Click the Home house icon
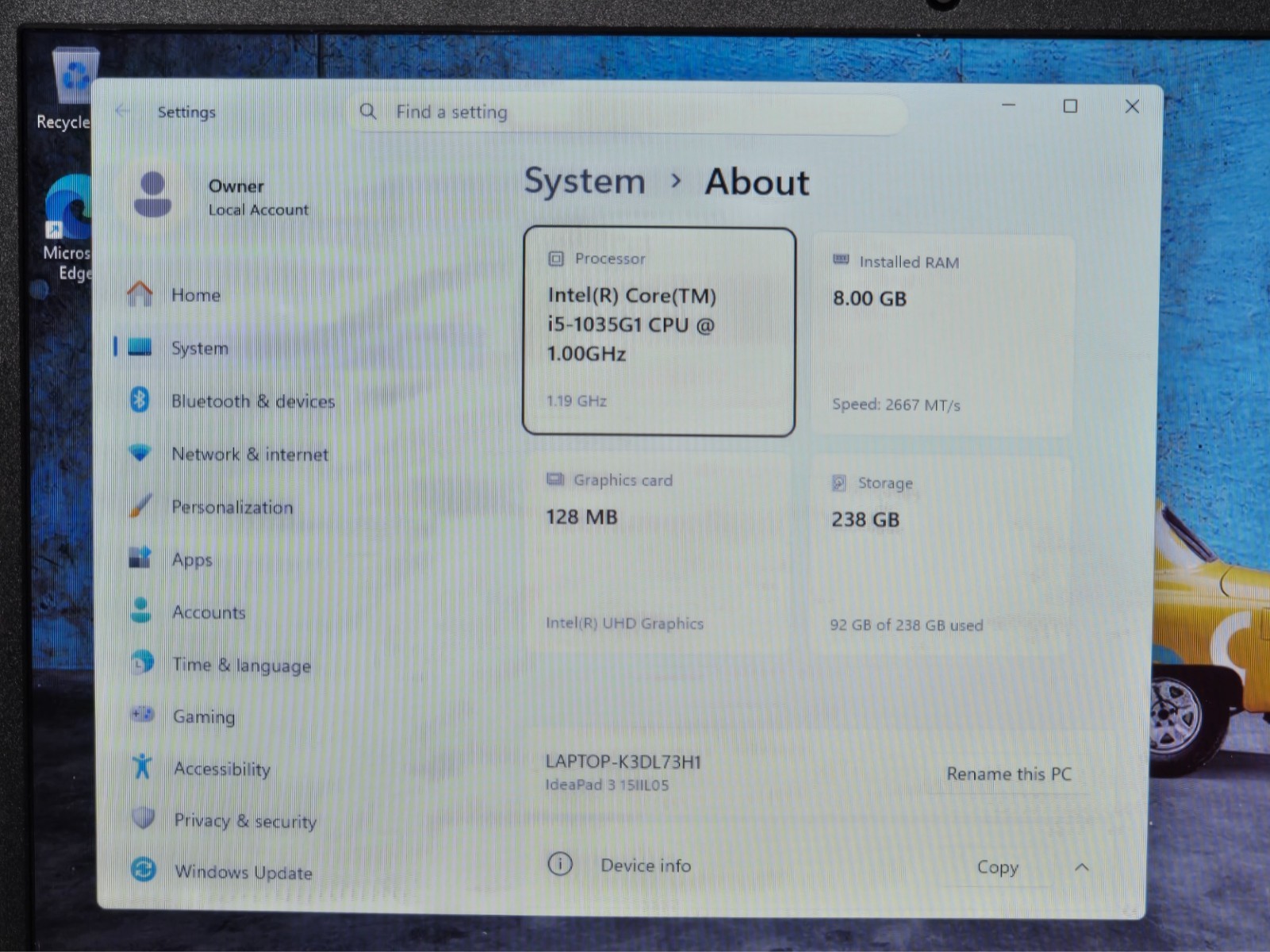Image resolution: width=1270 pixels, height=952 pixels. [140, 294]
